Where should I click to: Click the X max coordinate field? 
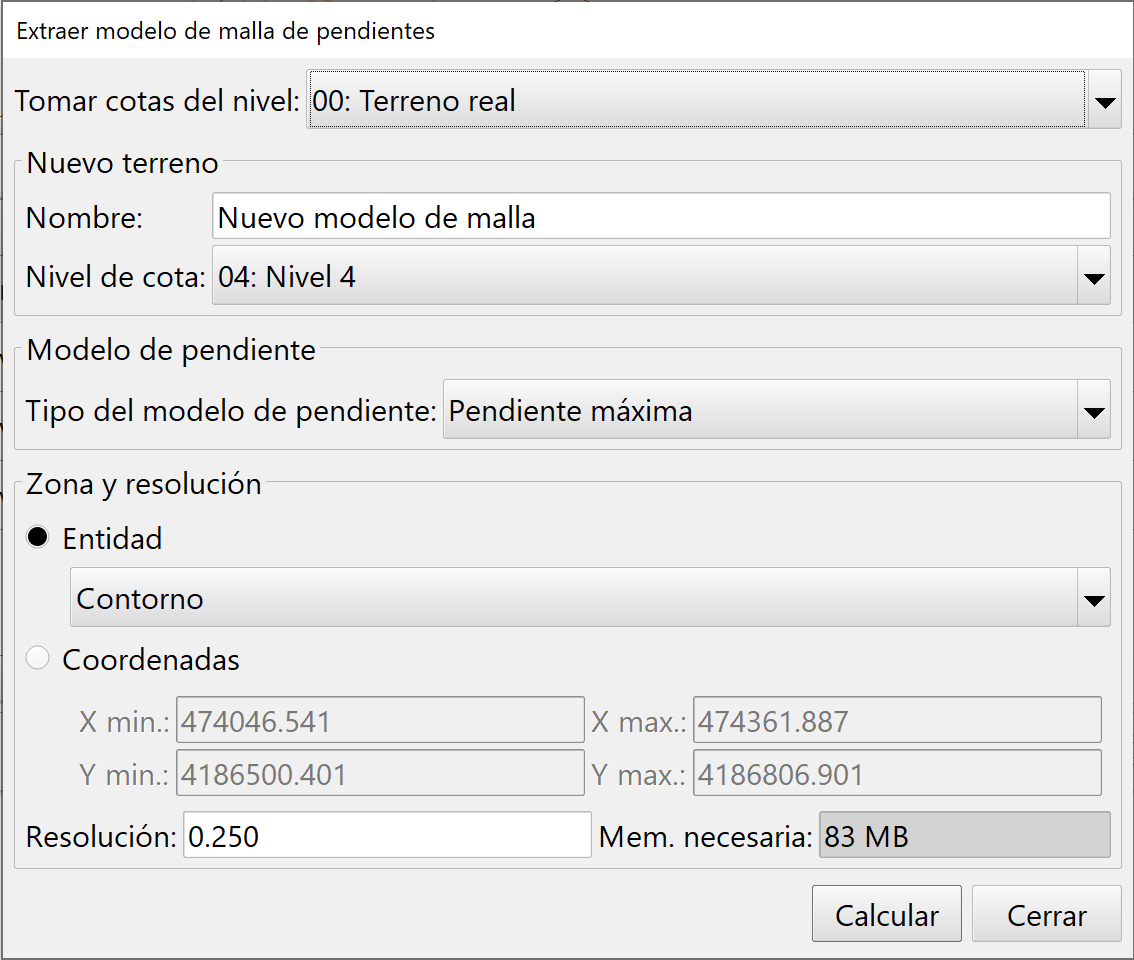click(895, 720)
